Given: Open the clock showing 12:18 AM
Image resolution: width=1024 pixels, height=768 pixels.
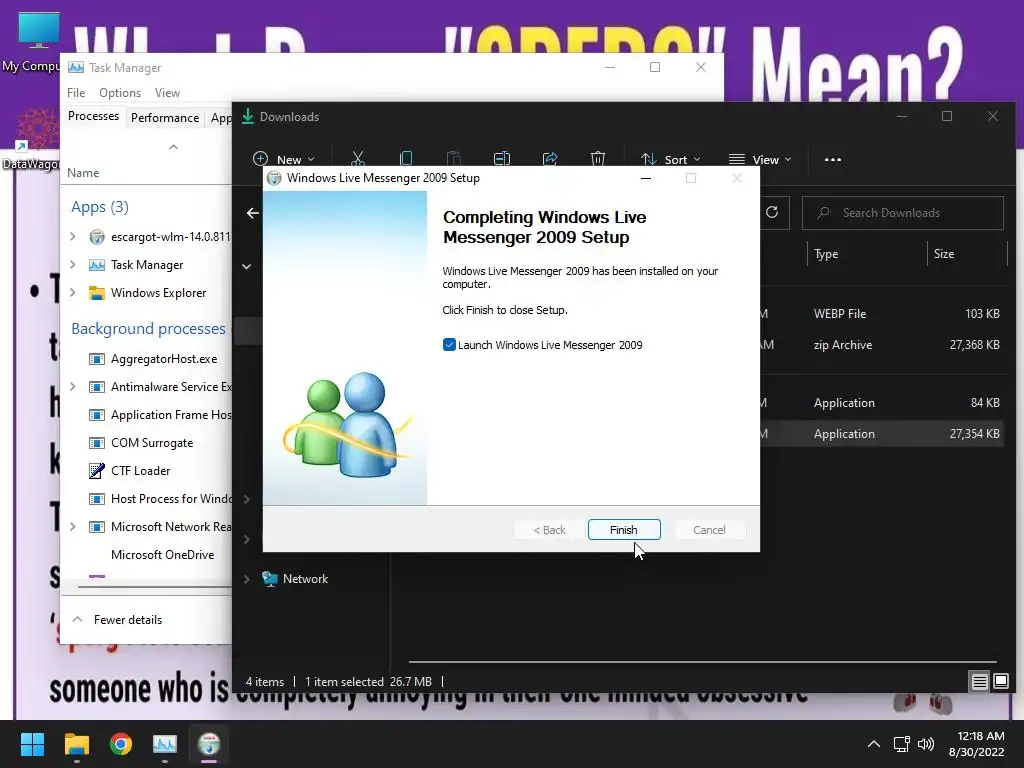Looking at the screenshot, I should [976, 744].
